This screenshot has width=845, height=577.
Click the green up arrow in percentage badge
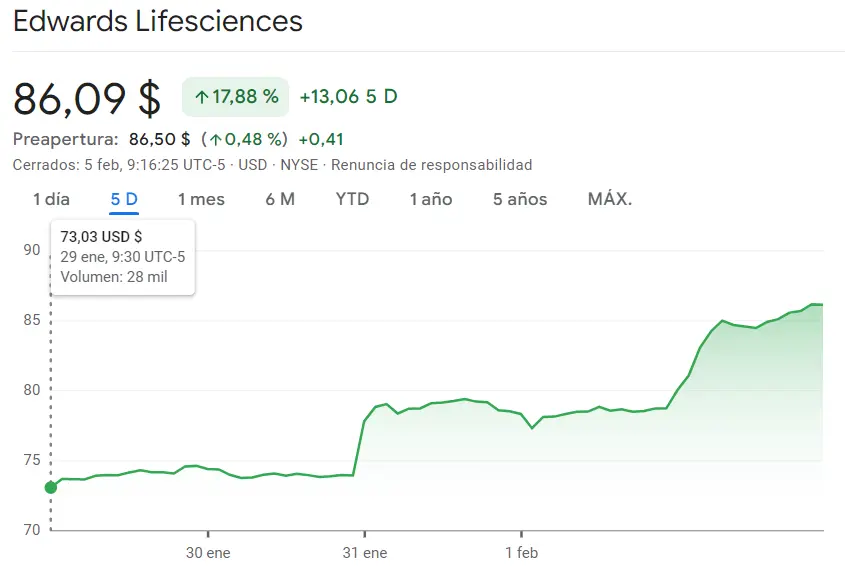point(201,97)
